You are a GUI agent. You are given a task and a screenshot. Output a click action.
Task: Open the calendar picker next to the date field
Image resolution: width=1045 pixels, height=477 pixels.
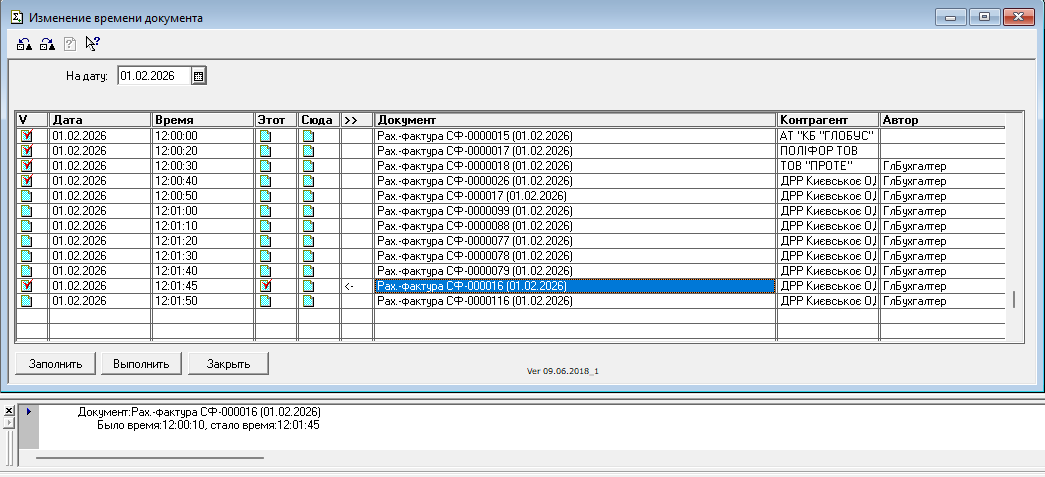pos(198,75)
